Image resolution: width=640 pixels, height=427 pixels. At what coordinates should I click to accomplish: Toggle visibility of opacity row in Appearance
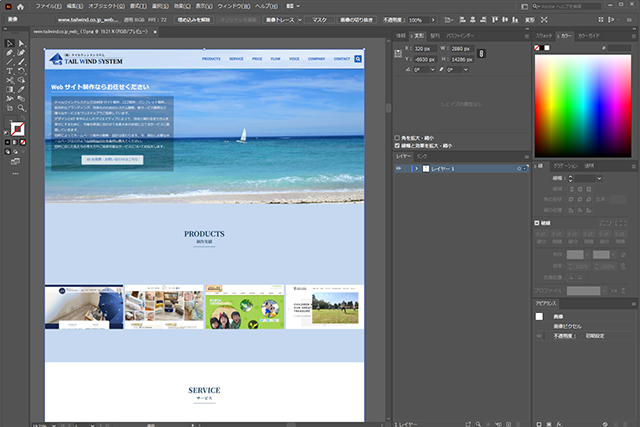click(x=539, y=336)
